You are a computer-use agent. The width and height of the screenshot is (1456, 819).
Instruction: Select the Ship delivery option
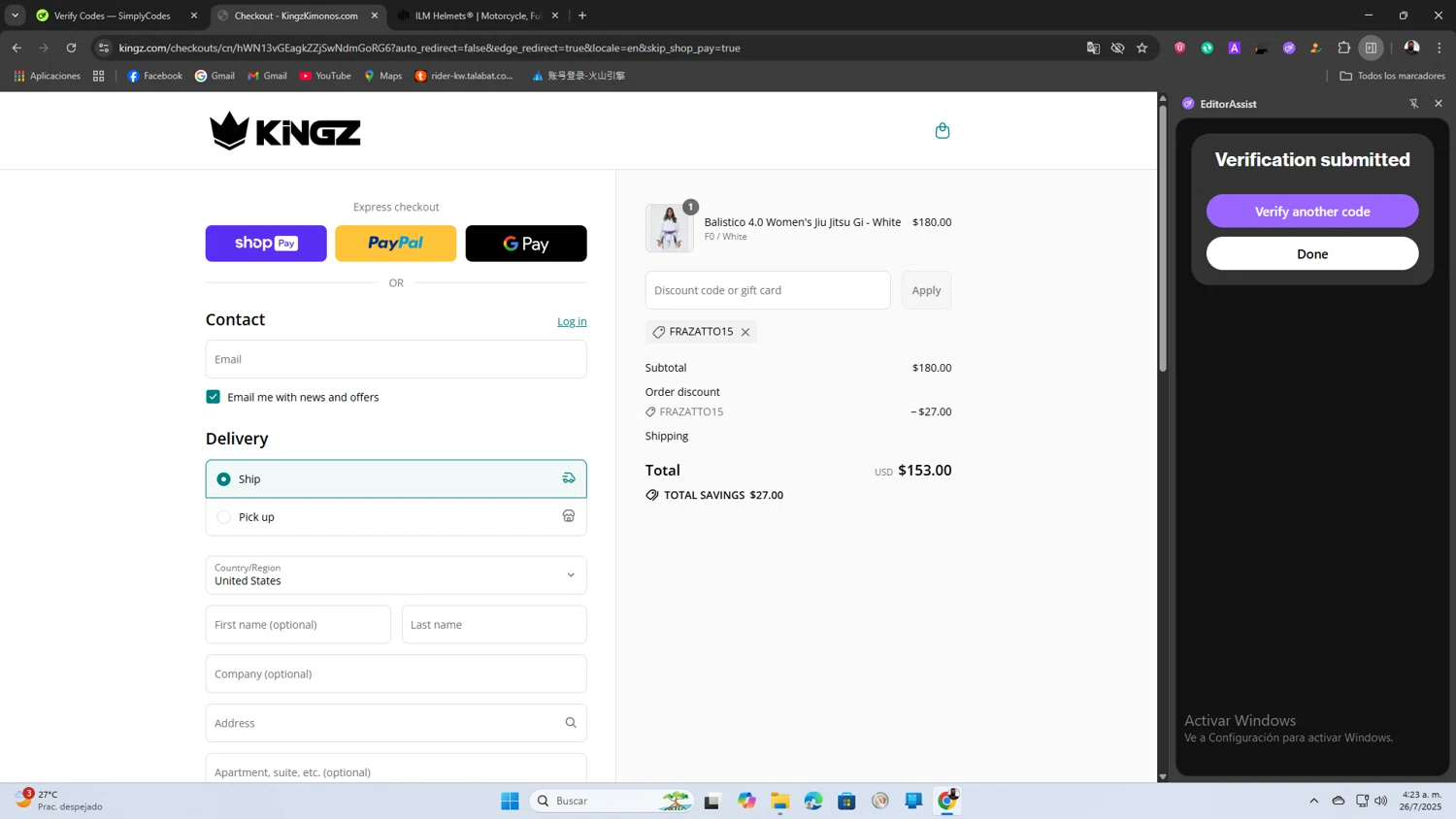click(396, 478)
